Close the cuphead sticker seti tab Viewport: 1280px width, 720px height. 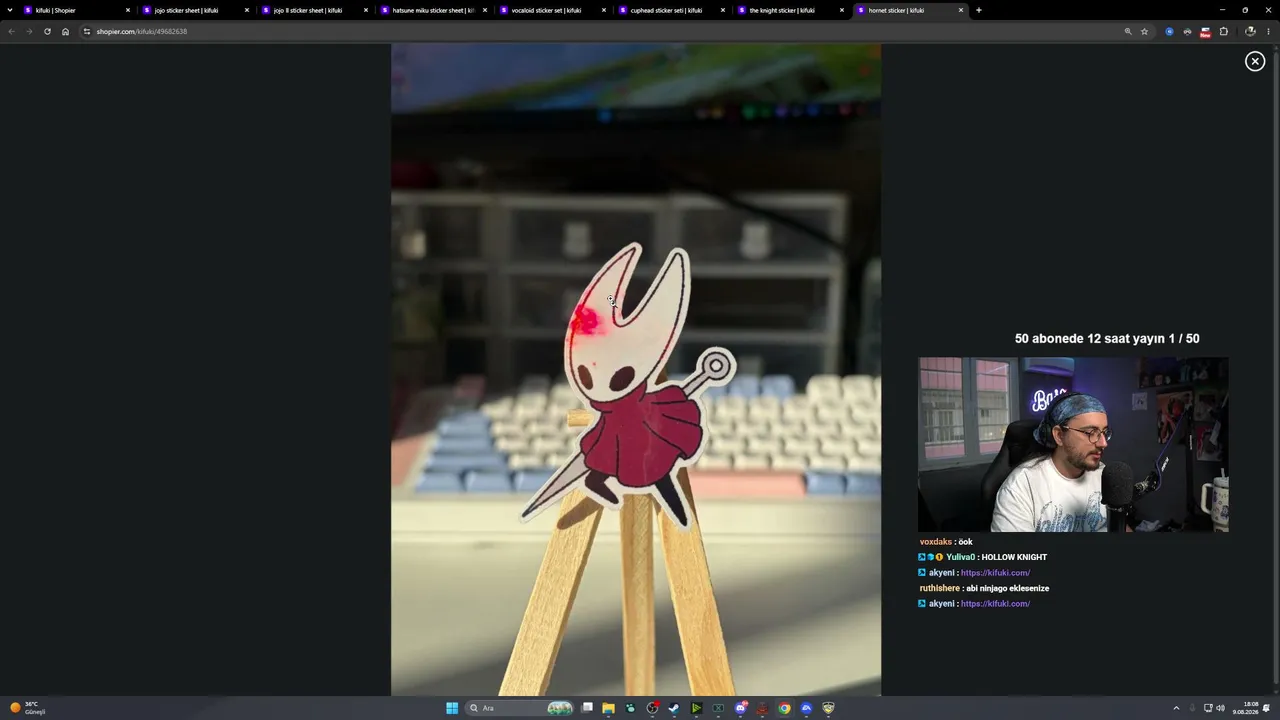[723, 10]
